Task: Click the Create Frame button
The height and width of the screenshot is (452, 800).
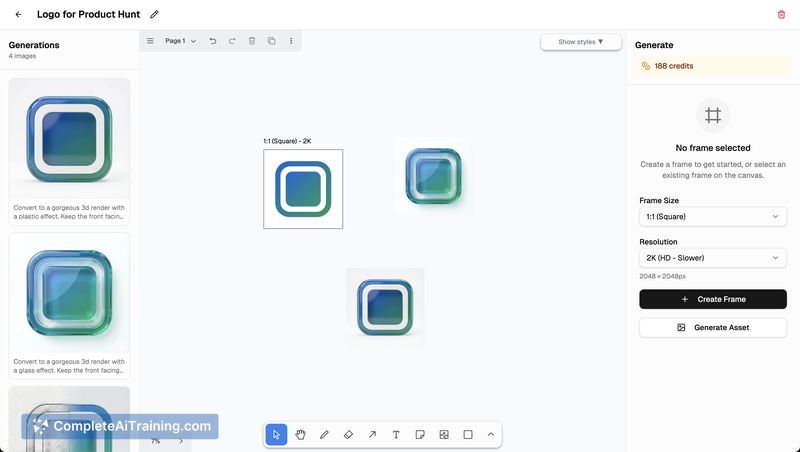Action: click(713, 299)
